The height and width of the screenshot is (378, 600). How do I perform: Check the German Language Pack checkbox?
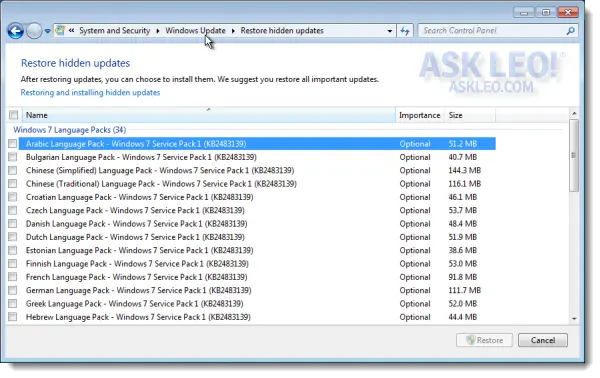point(13,290)
